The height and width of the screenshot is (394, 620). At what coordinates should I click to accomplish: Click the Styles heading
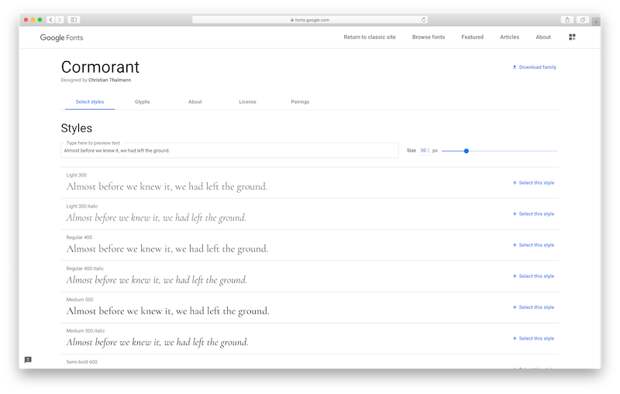(76, 128)
